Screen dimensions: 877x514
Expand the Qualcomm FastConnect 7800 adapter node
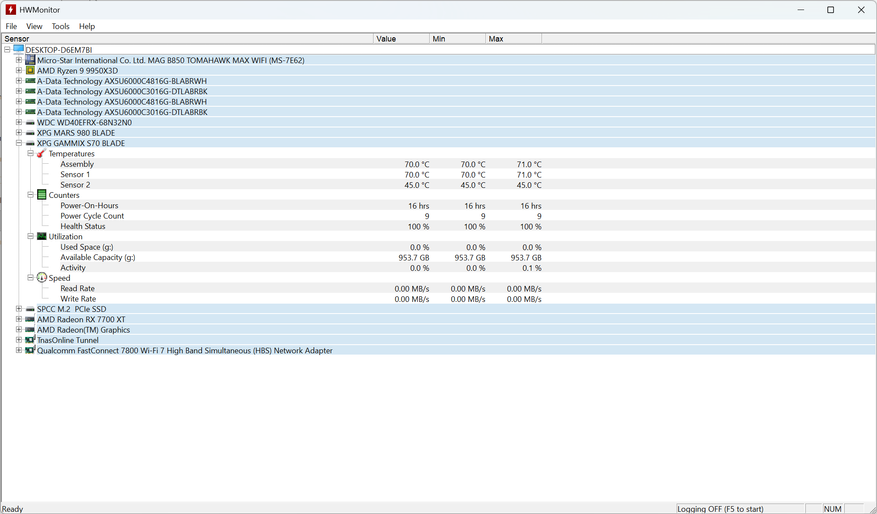[x=18, y=350]
